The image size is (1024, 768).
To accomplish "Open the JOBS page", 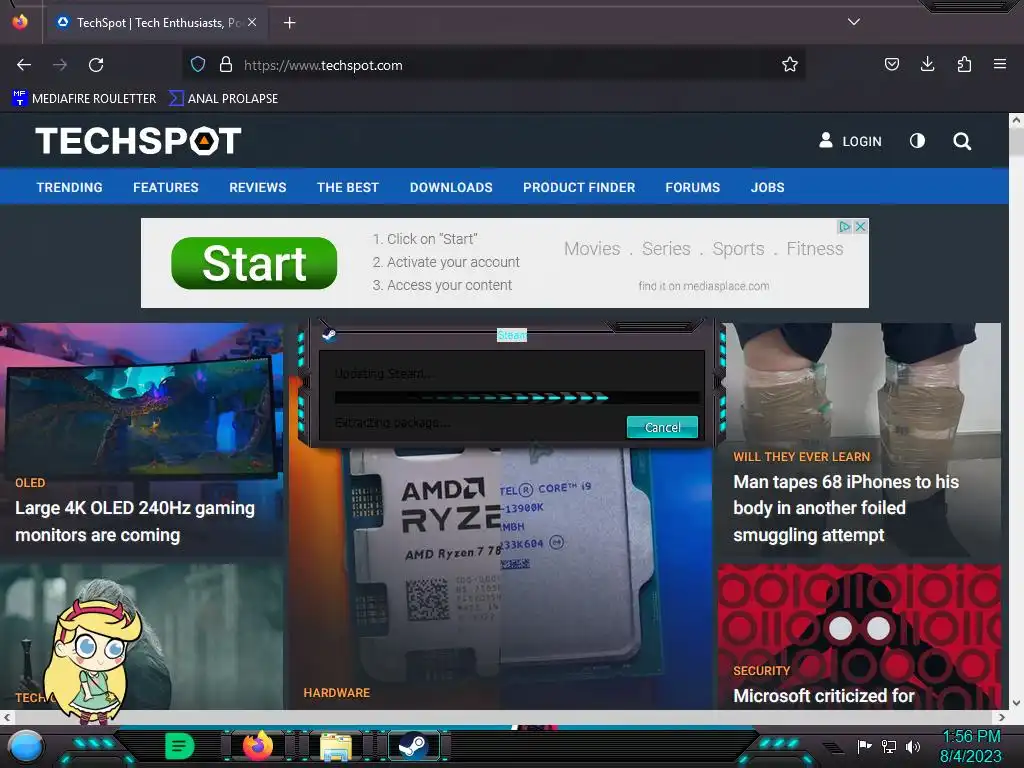I will [x=767, y=187].
